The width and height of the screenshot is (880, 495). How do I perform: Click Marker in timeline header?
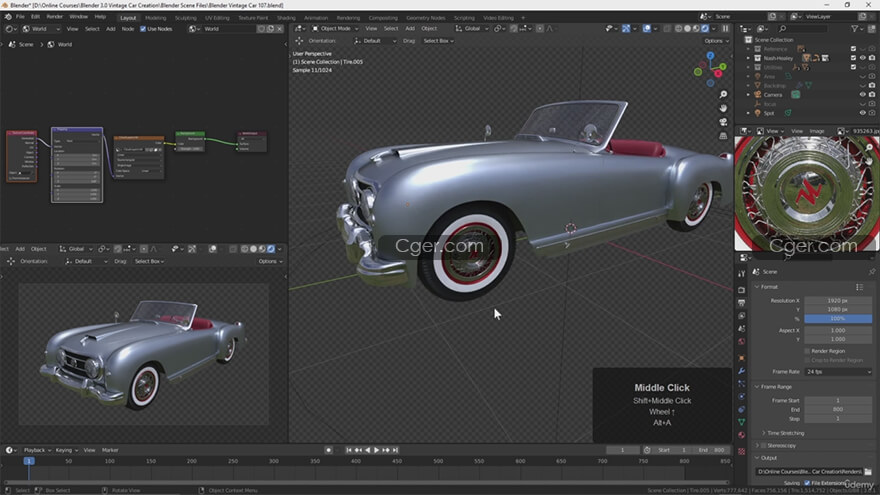pyautogui.click(x=110, y=450)
